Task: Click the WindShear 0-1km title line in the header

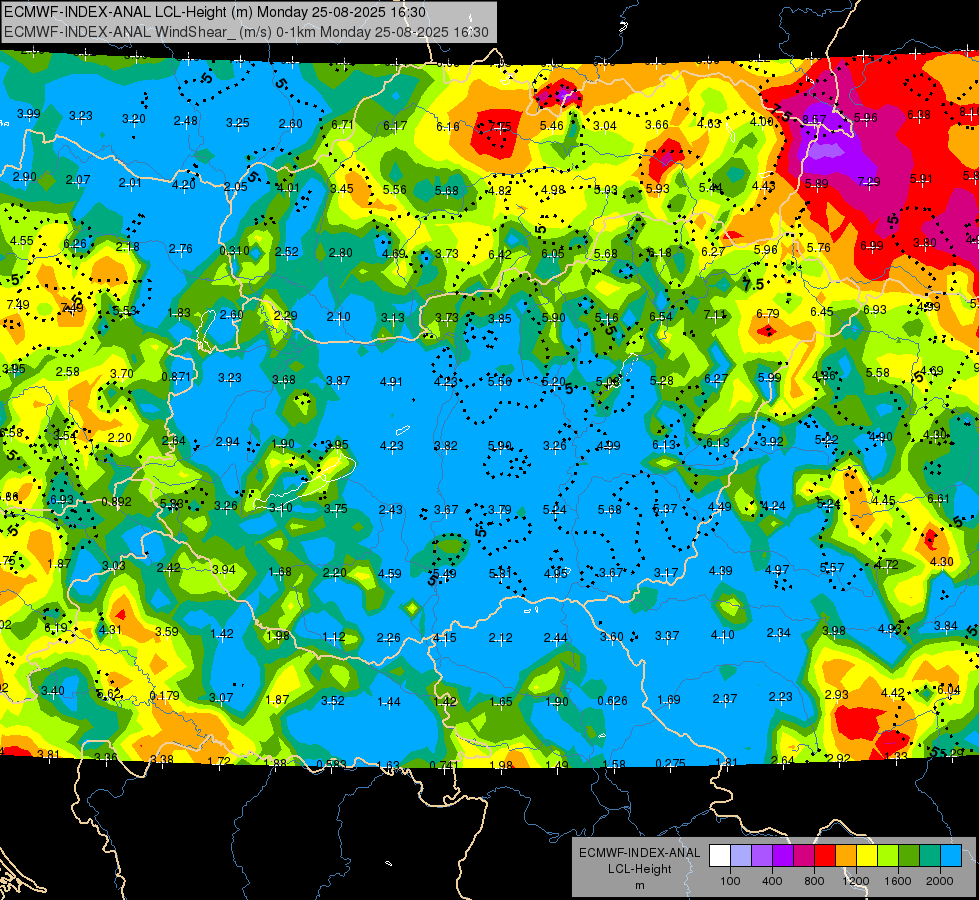Action: [x=246, y=32]
